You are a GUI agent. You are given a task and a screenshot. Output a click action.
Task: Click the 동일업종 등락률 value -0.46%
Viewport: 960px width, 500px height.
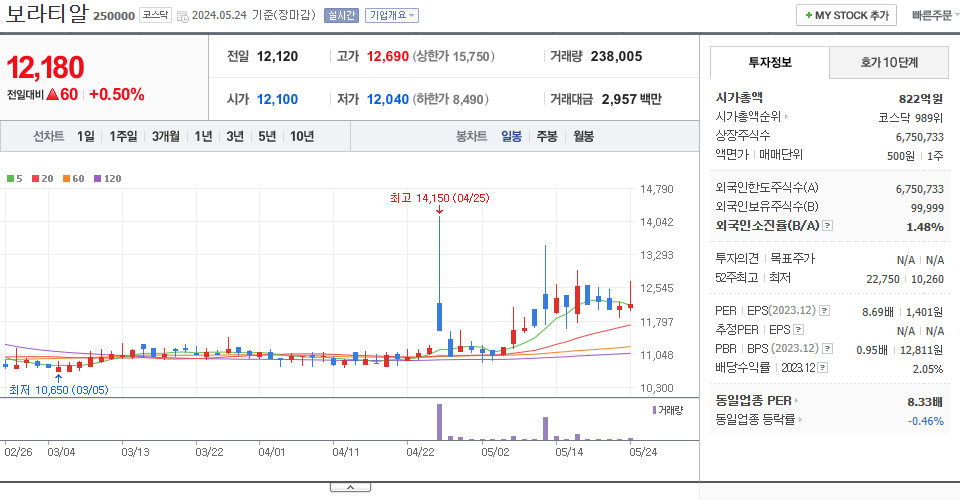926,421
